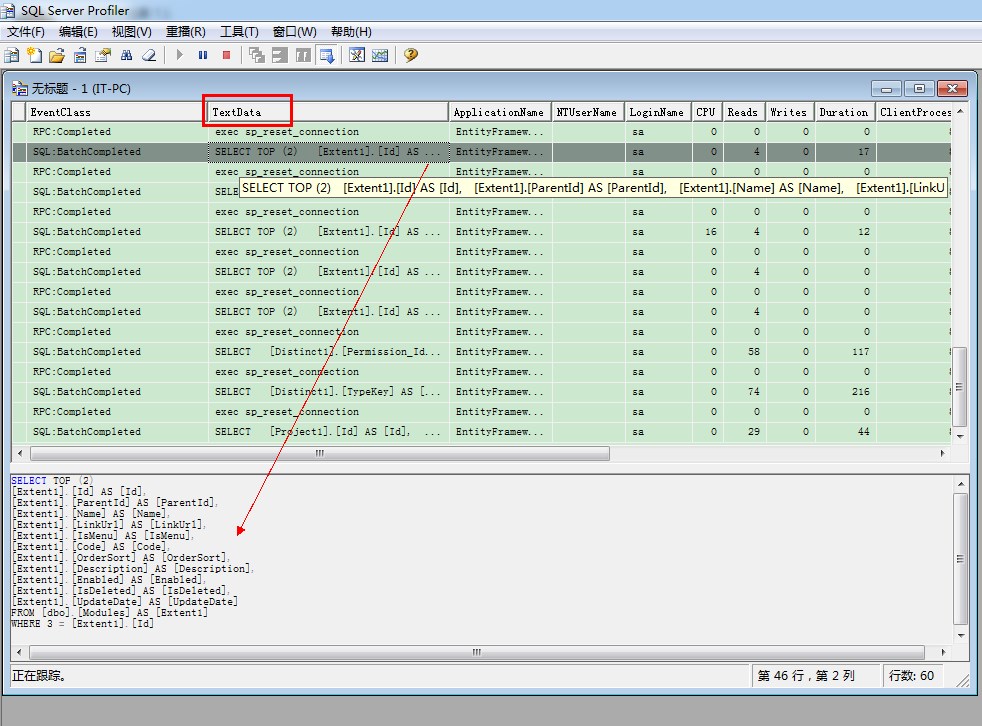This screenshot has width=982, height=726.
Task: Click the third greyed-out replay toolbar icon
Action: 303,56
